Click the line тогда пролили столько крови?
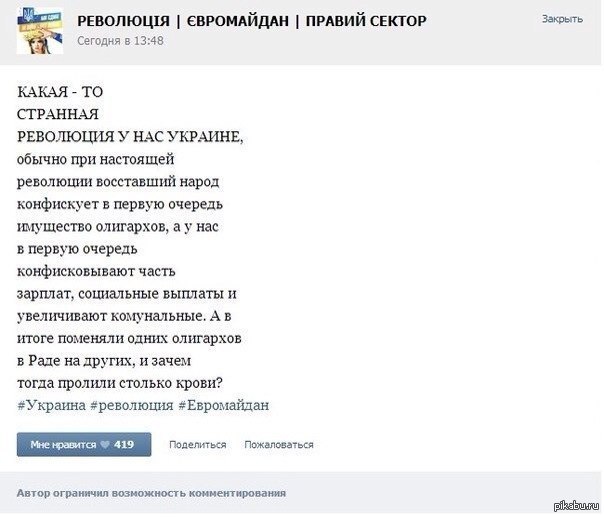Viewport: 604px width, 517px height. click(119, 383)
